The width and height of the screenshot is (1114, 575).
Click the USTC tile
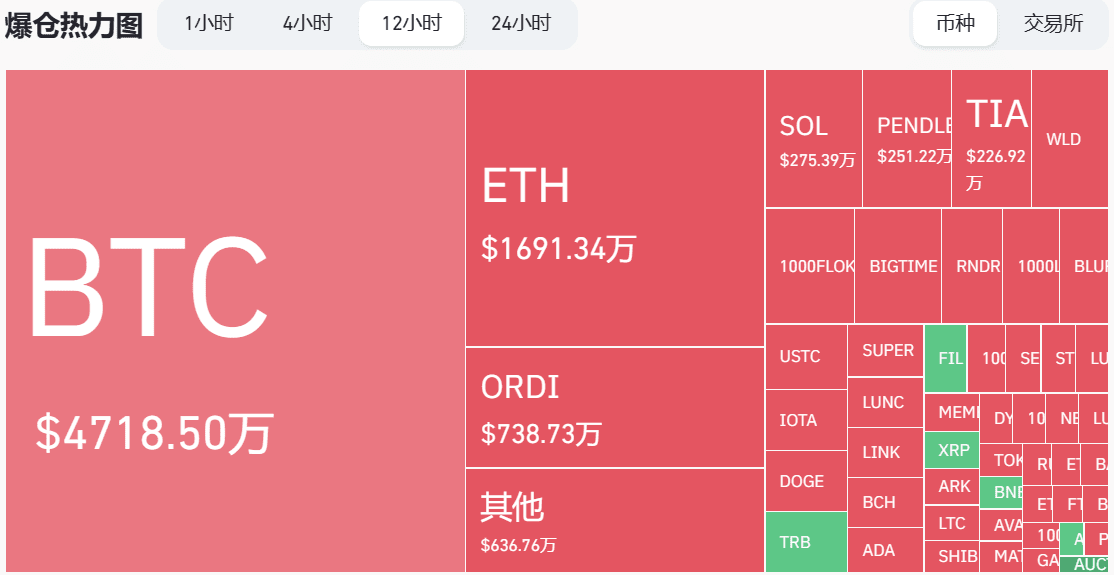pos(806,357)
